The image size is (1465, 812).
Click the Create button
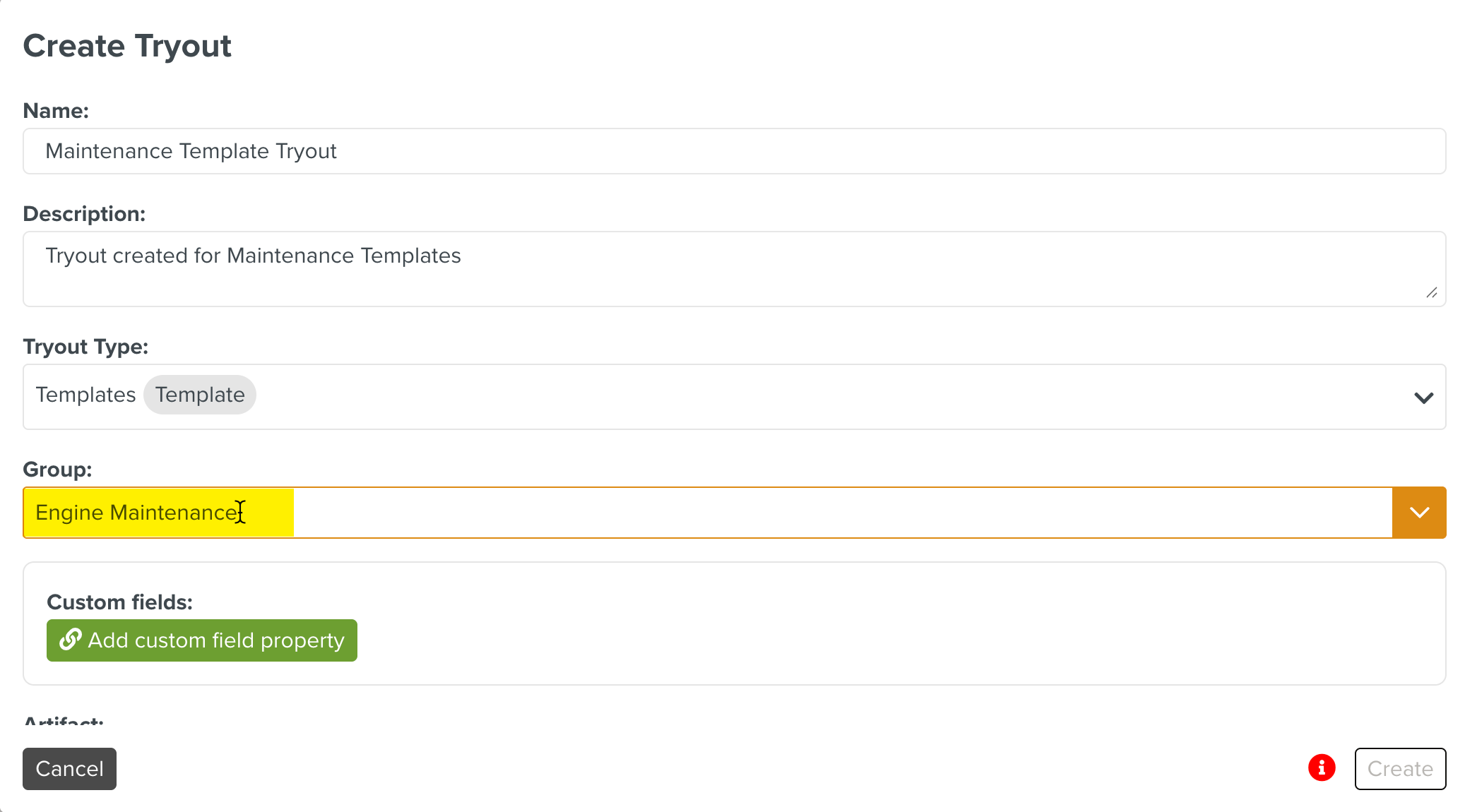click(1399, 768)
